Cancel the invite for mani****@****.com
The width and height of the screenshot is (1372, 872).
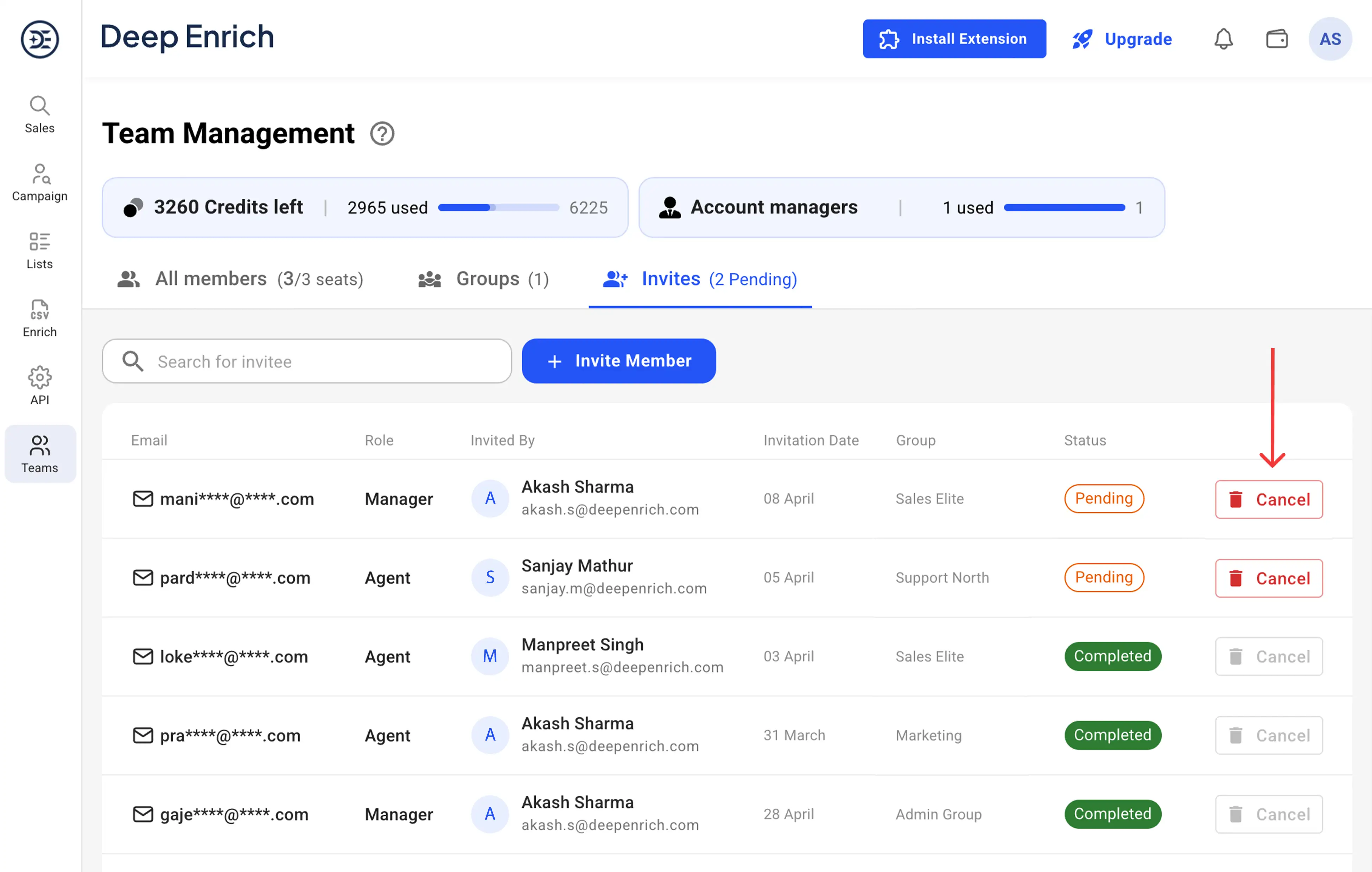coord(1269,500)
